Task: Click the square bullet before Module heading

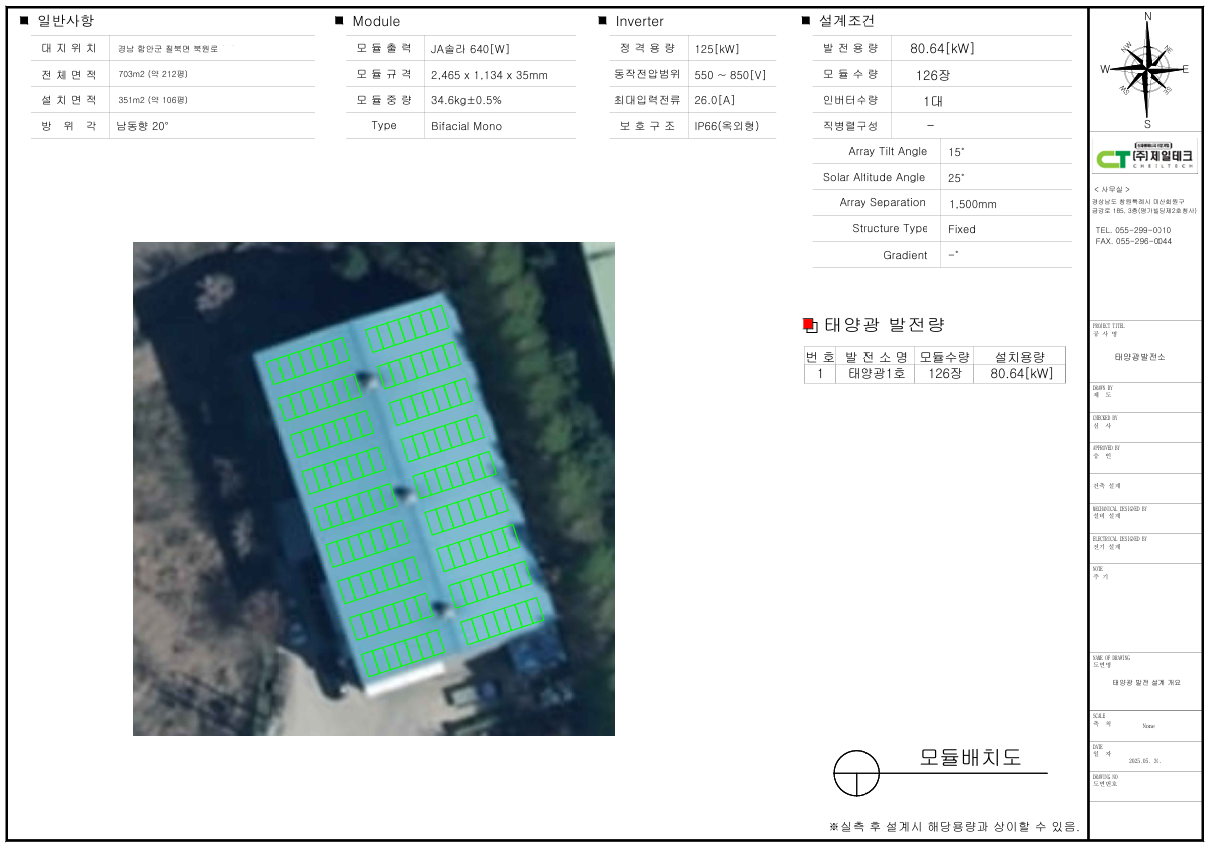Action: coord(340,21)
